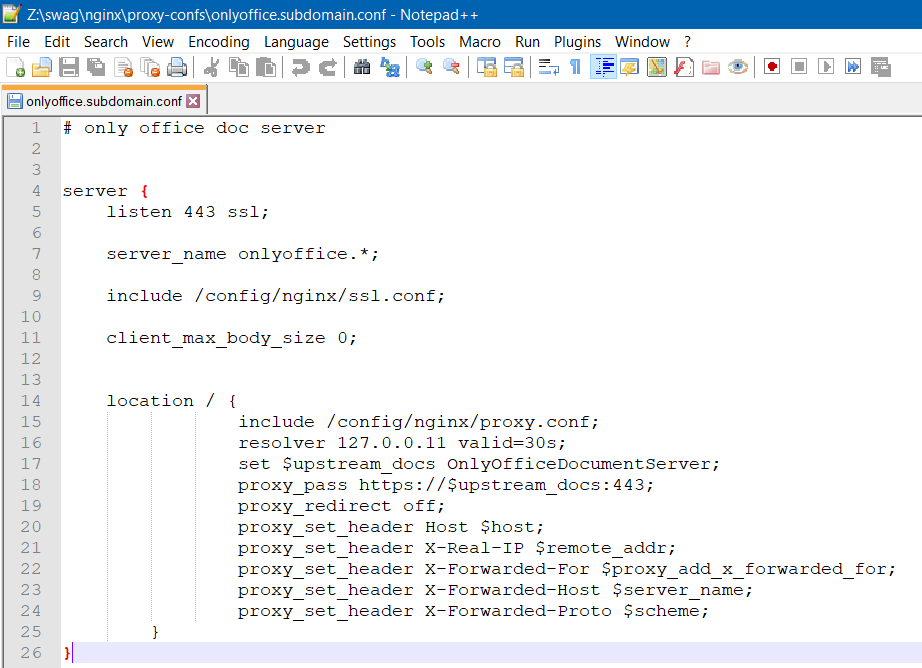Image resolution: width=922 pixels, height=668 pixels.
Task: Open the Replace dialog icon
Action: tap(389, 67)
